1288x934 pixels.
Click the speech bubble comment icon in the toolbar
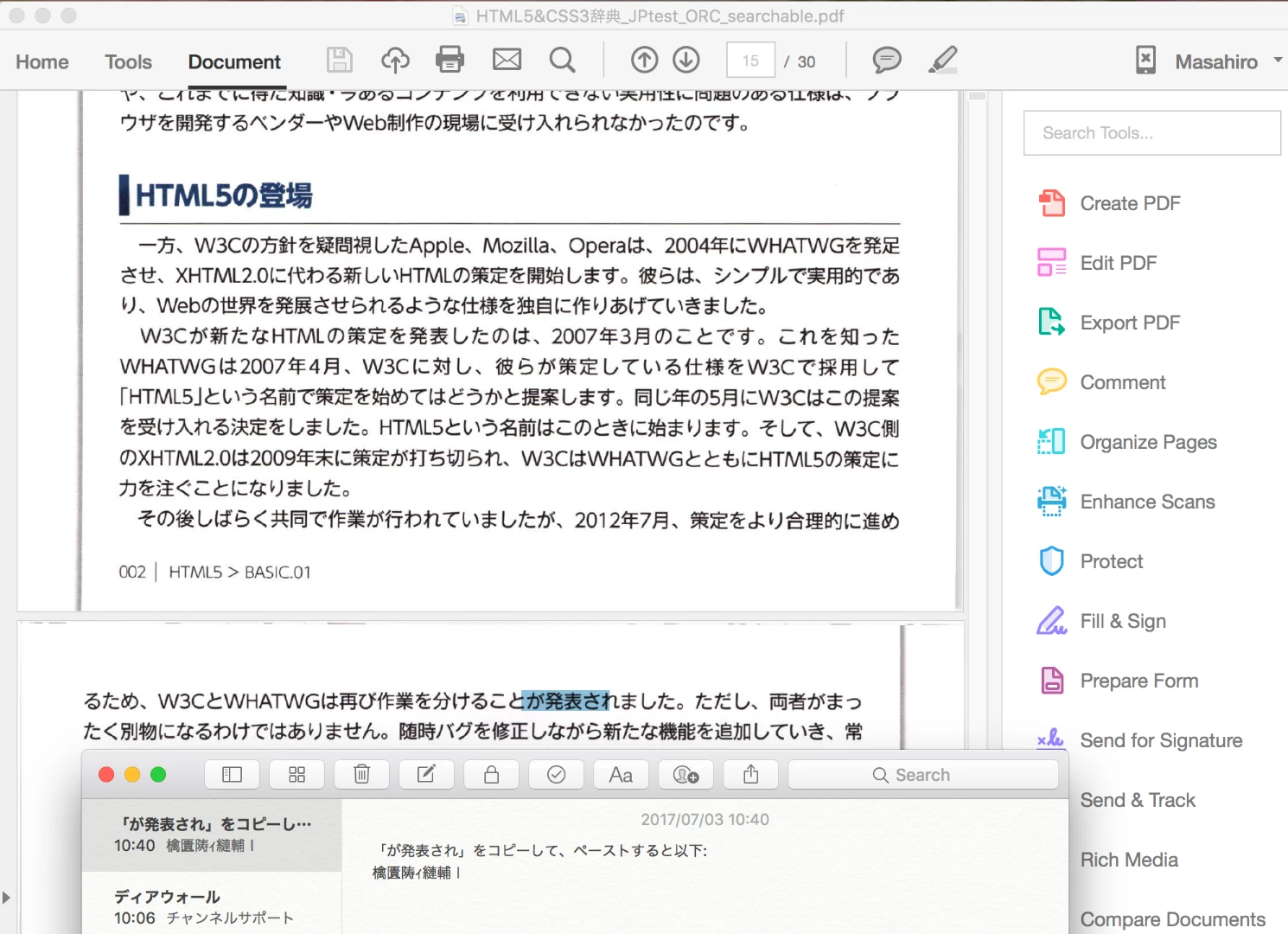tap(887, 60)
